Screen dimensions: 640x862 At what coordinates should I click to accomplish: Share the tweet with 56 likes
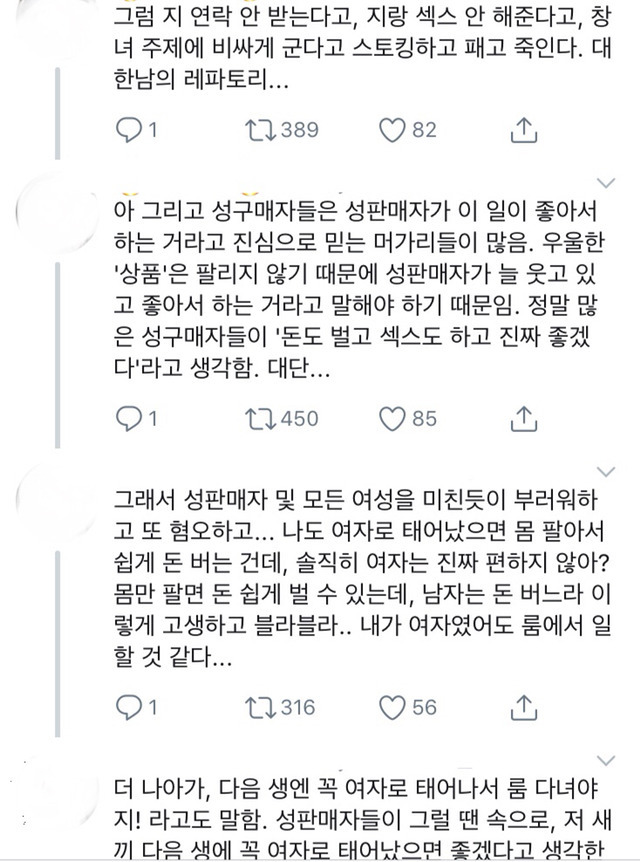coord(521,707)
